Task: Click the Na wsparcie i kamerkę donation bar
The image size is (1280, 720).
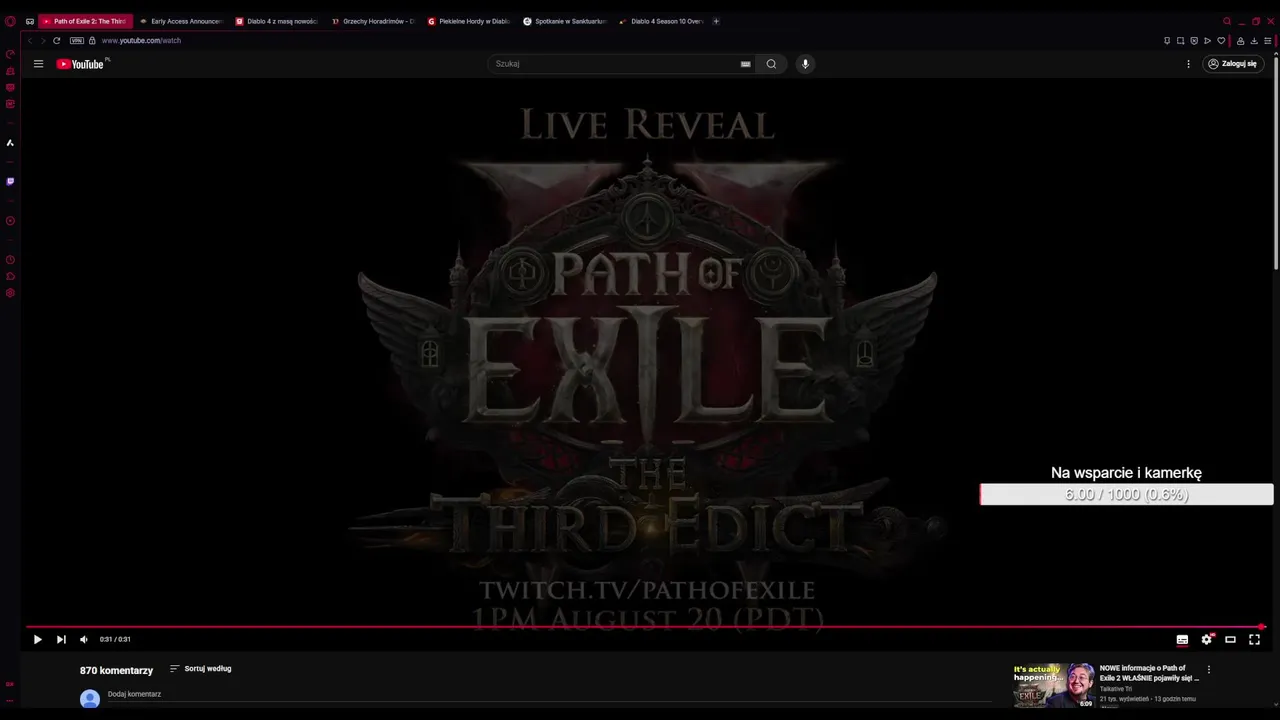Action: [1126, 494]
